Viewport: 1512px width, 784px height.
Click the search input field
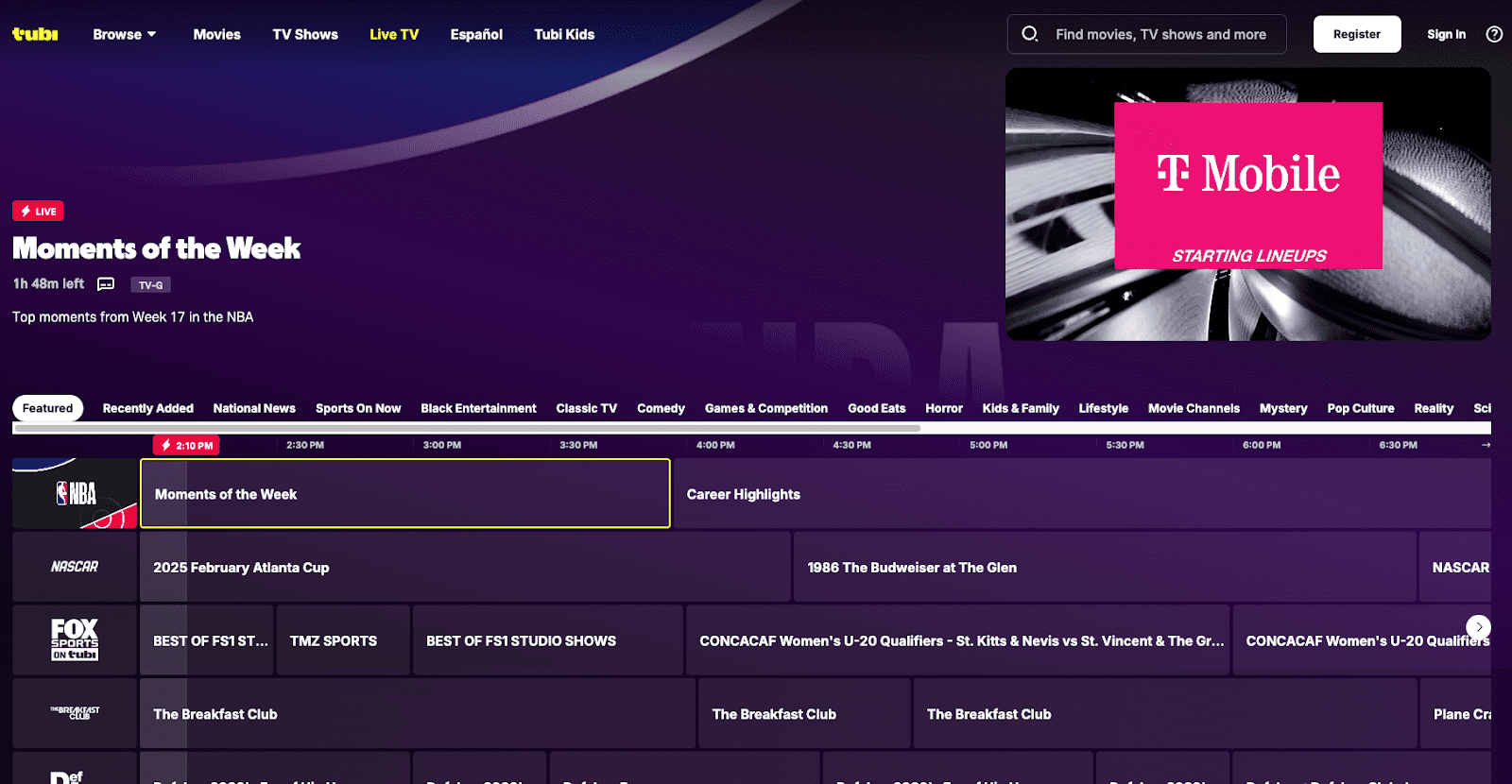tap(1160, 34)
